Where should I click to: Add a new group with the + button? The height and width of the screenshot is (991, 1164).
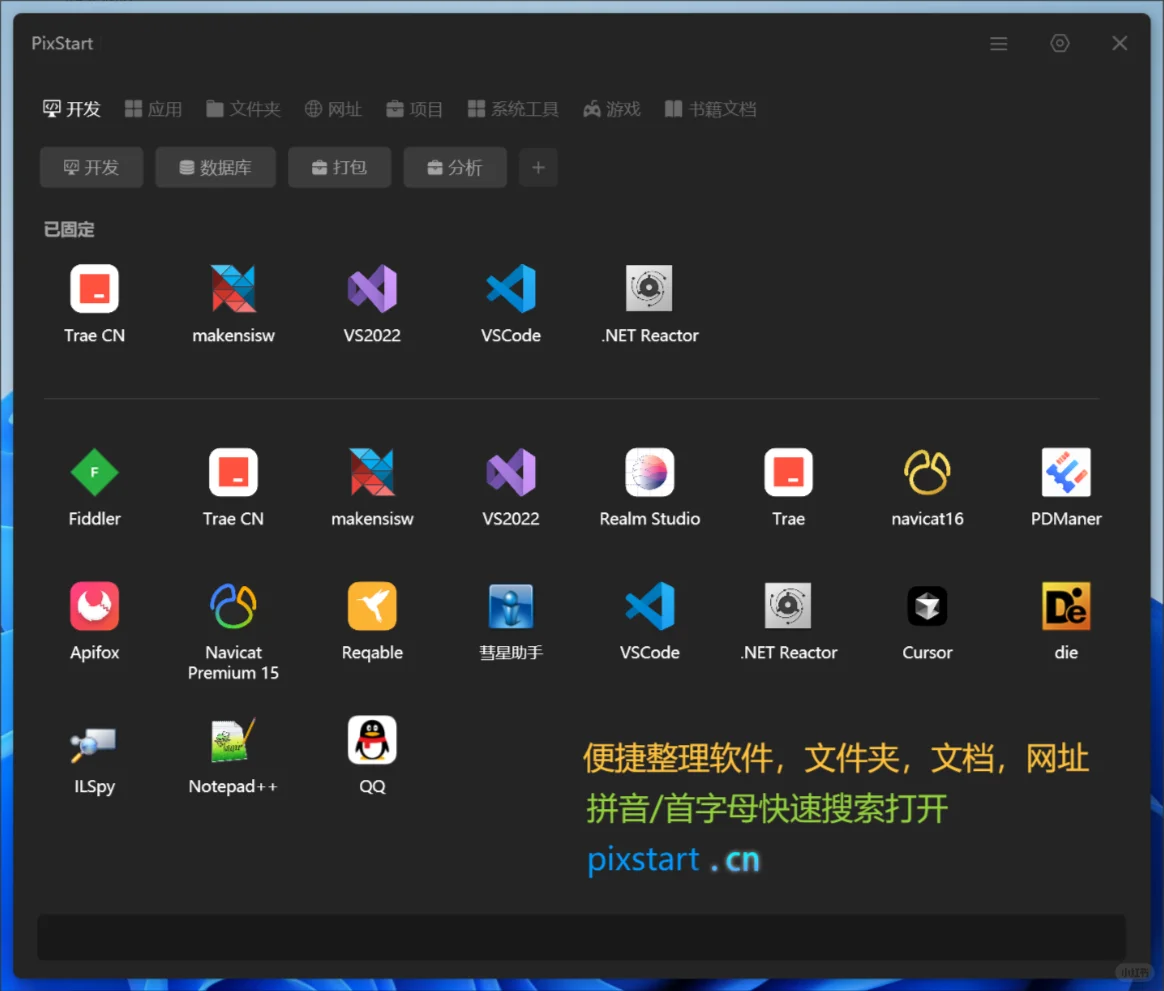(538, 167)
